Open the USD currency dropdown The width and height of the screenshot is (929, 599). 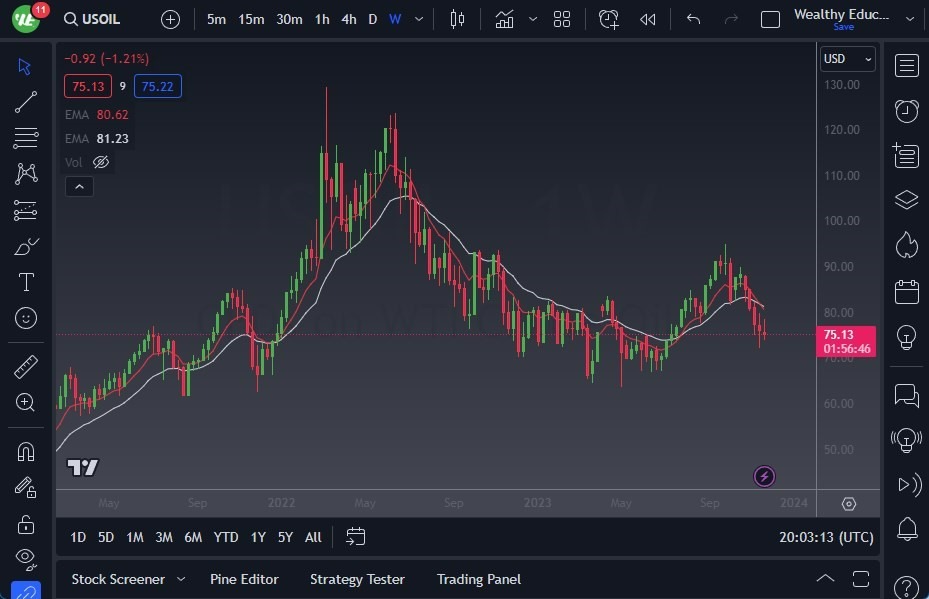[846, 59]
